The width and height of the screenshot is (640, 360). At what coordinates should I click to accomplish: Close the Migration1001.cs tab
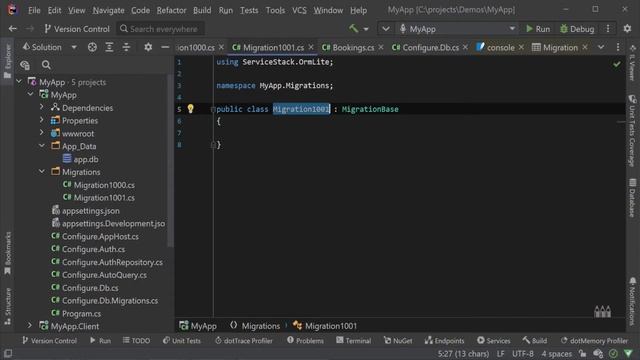click(311, 47)
